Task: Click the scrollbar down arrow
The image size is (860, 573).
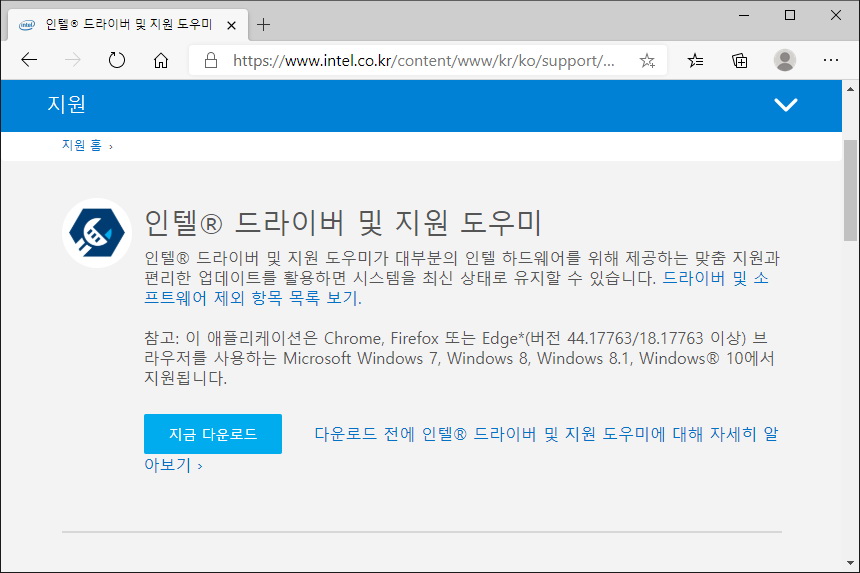Action: click(850, 563)
